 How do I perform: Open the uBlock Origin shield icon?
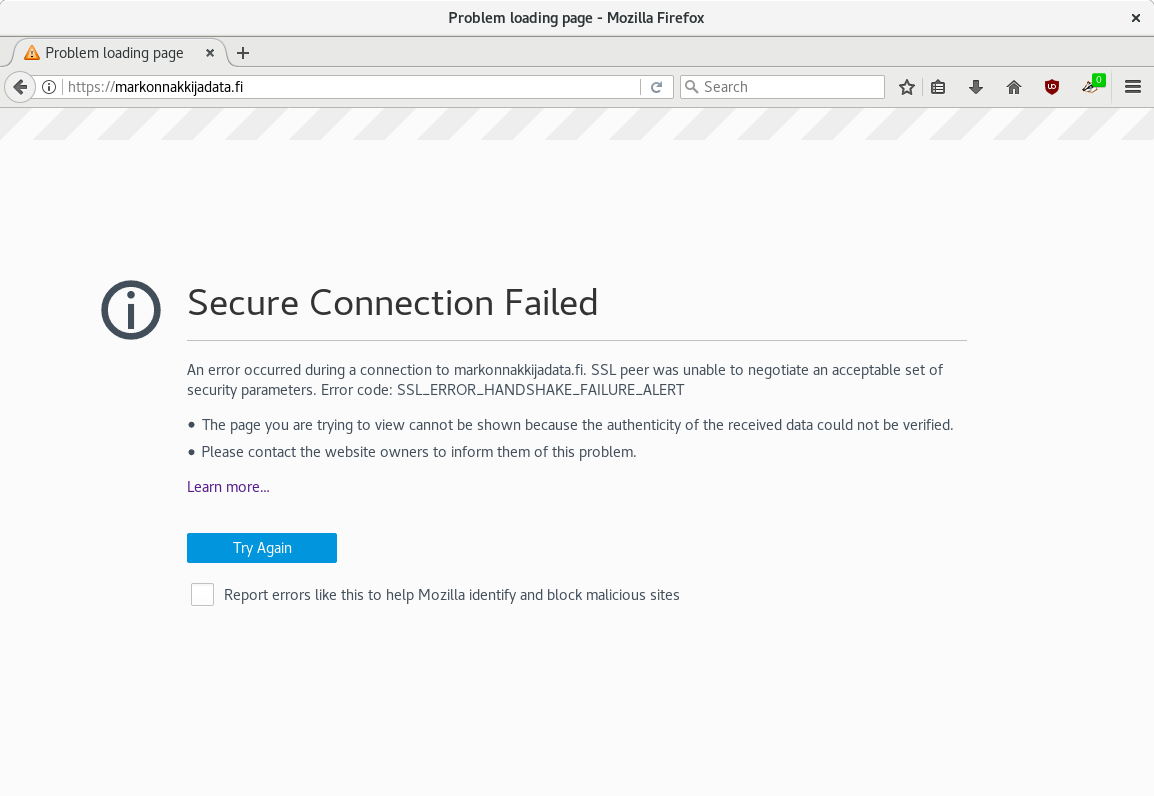point(1052,87)
